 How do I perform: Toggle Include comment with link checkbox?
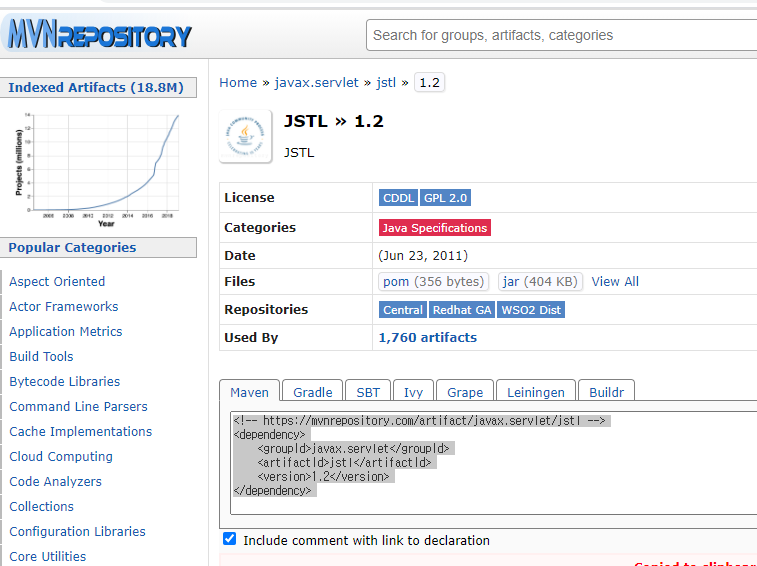click(230, 539)
